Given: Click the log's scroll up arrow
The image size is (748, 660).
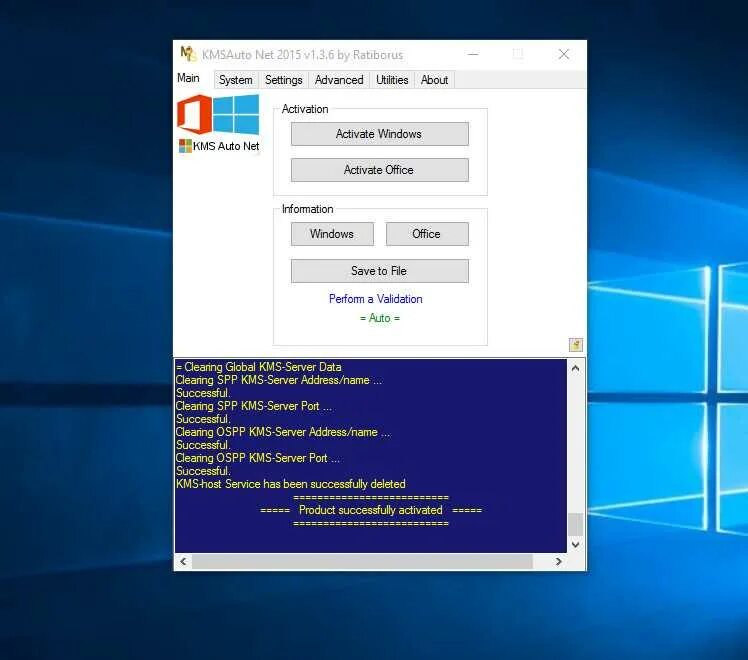Looking at the screenshot, I should [x=576, y=369].
